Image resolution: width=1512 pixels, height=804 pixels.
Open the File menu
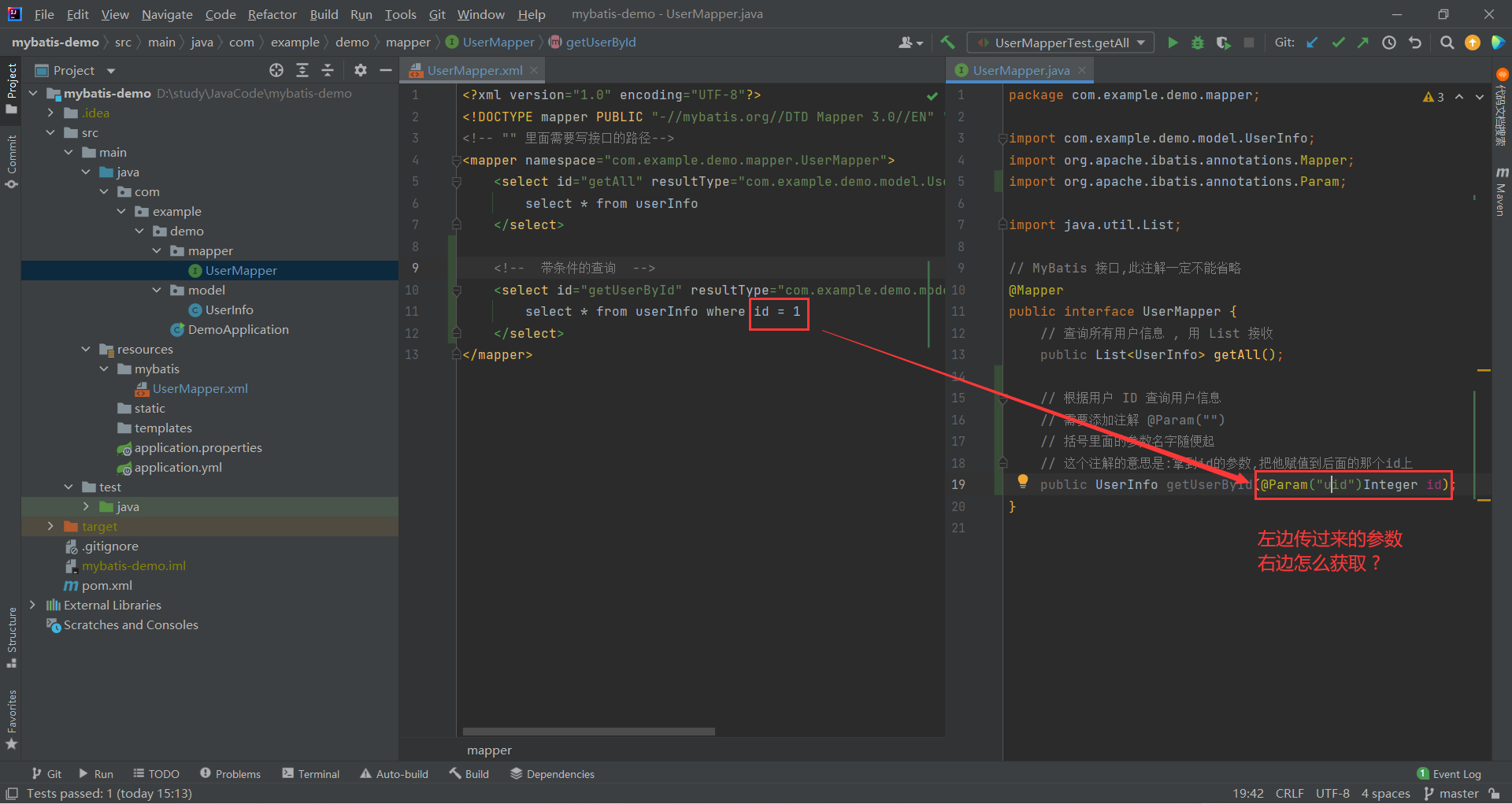click(x=44, y=14)
